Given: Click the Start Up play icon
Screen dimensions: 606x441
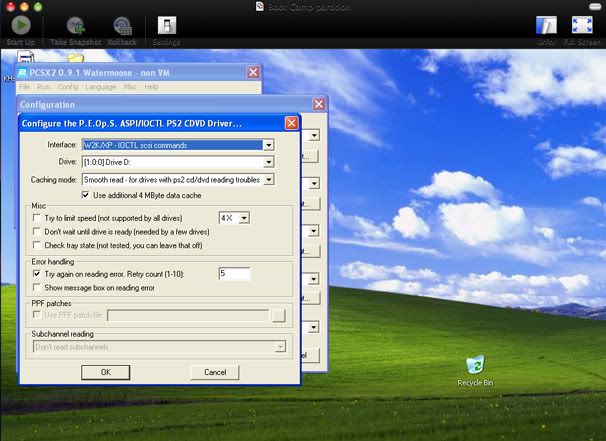Looking at the screenshot, I should [x=21, y=25].
